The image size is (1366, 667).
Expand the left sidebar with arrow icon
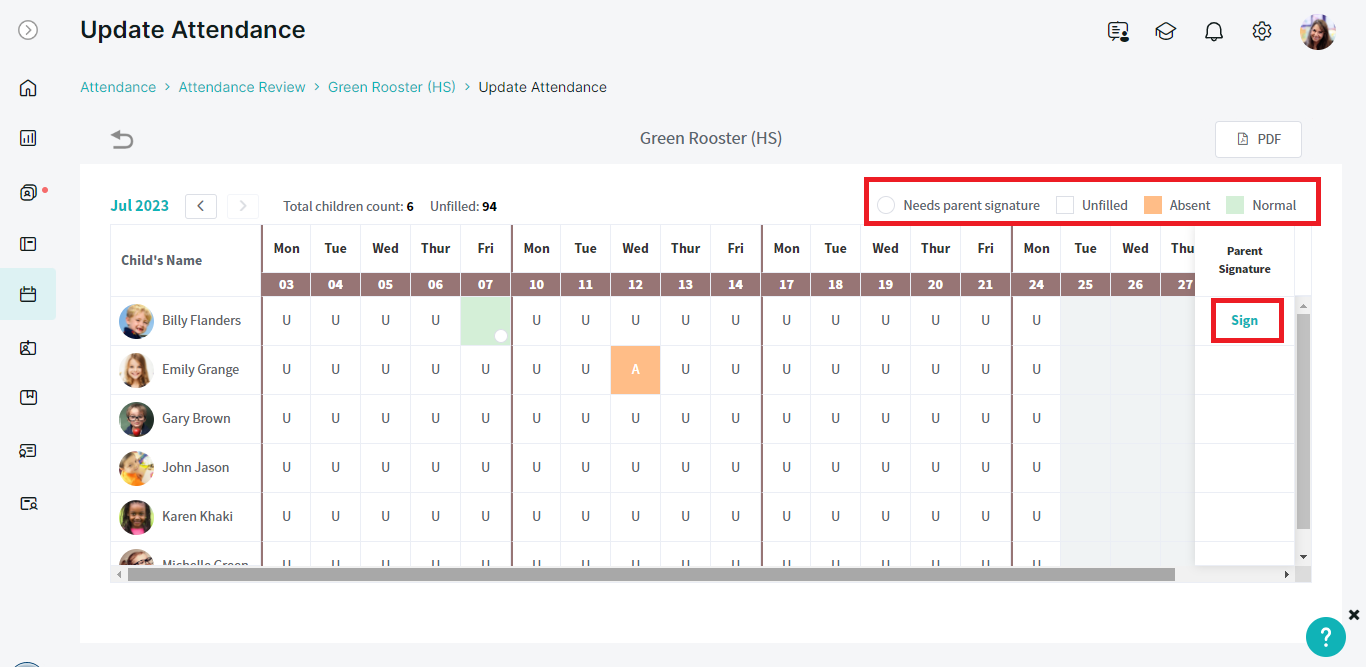click(x=28, y=30)
